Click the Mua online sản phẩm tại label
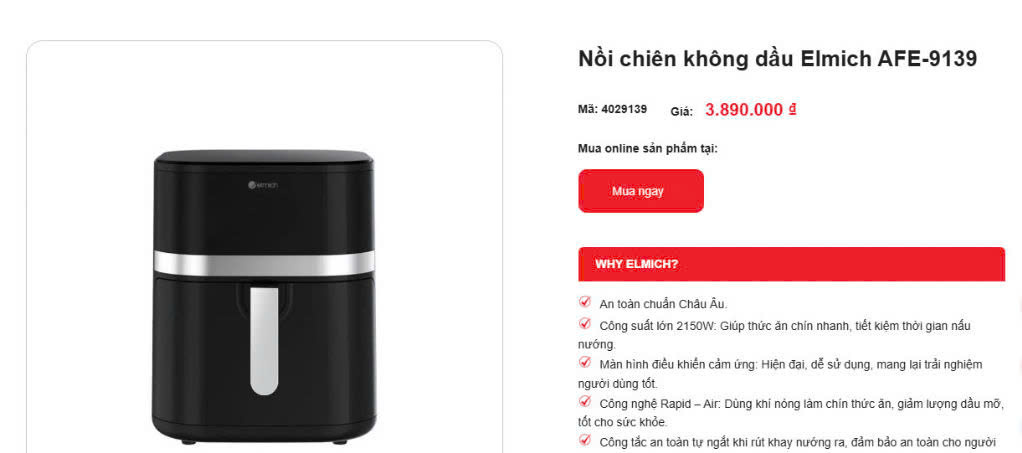Screen dimensions: 1022x453 [x=647, y=149]
